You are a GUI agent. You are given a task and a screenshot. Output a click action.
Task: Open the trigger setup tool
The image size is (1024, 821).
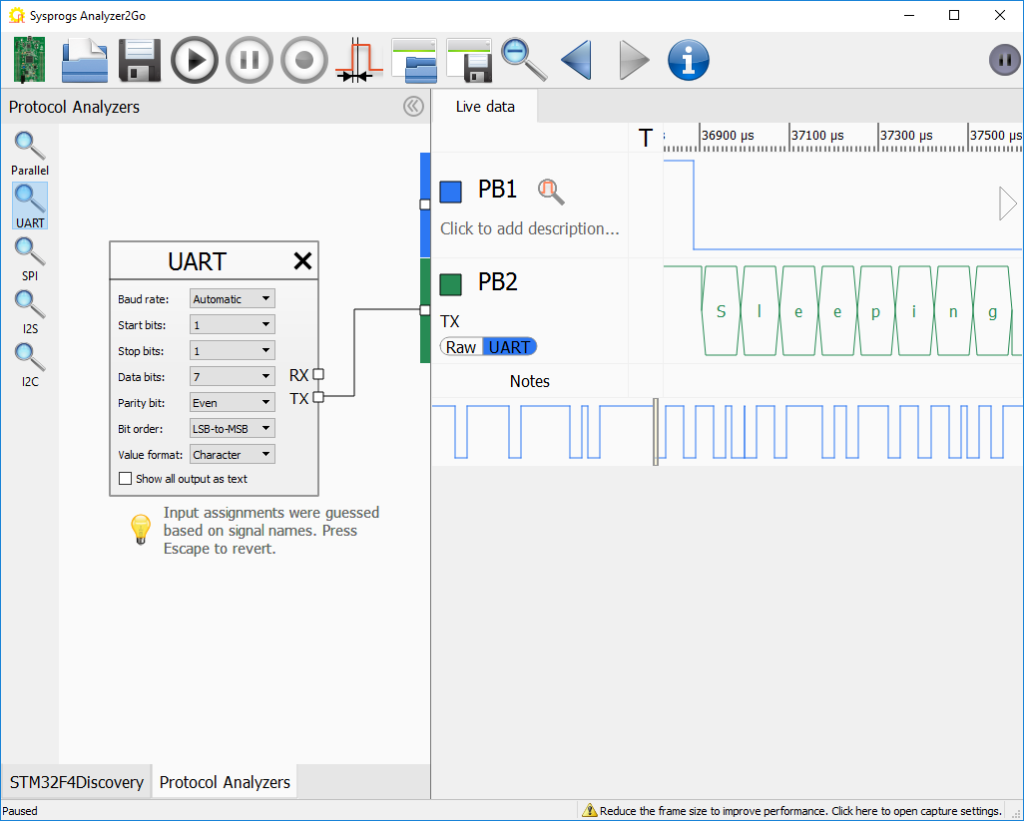pyautogui.click(x=359, y=59)
